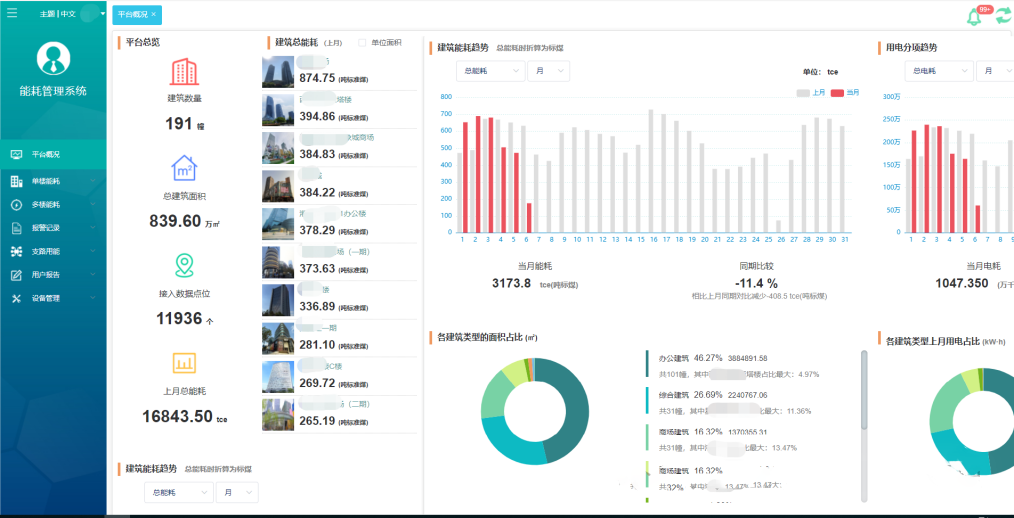Toggle the 当月 legend in energy trend chart
The image size is (1014, 518).
(845, 92)
